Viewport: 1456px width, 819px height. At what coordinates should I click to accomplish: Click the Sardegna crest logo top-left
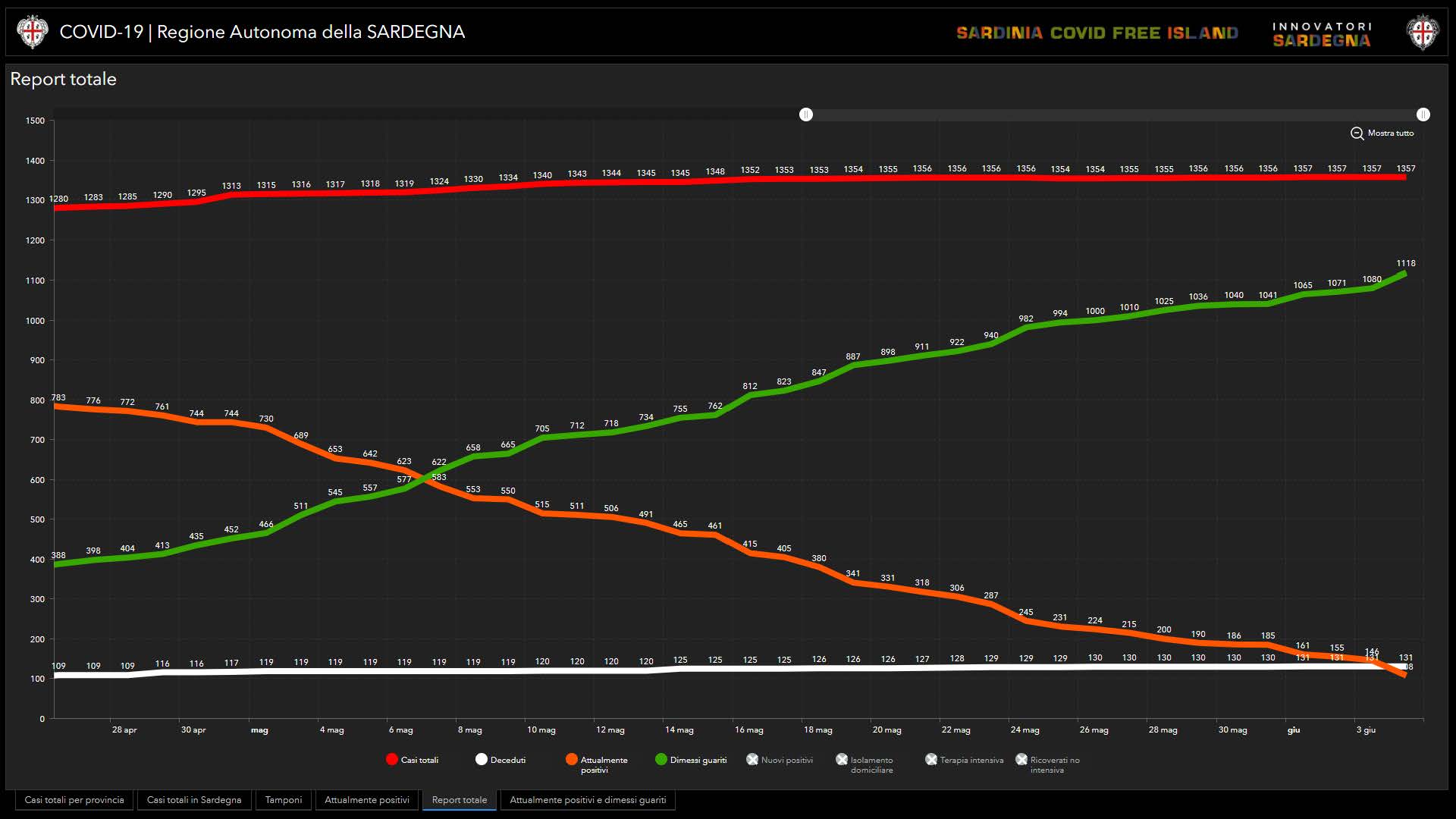(32, 33)
